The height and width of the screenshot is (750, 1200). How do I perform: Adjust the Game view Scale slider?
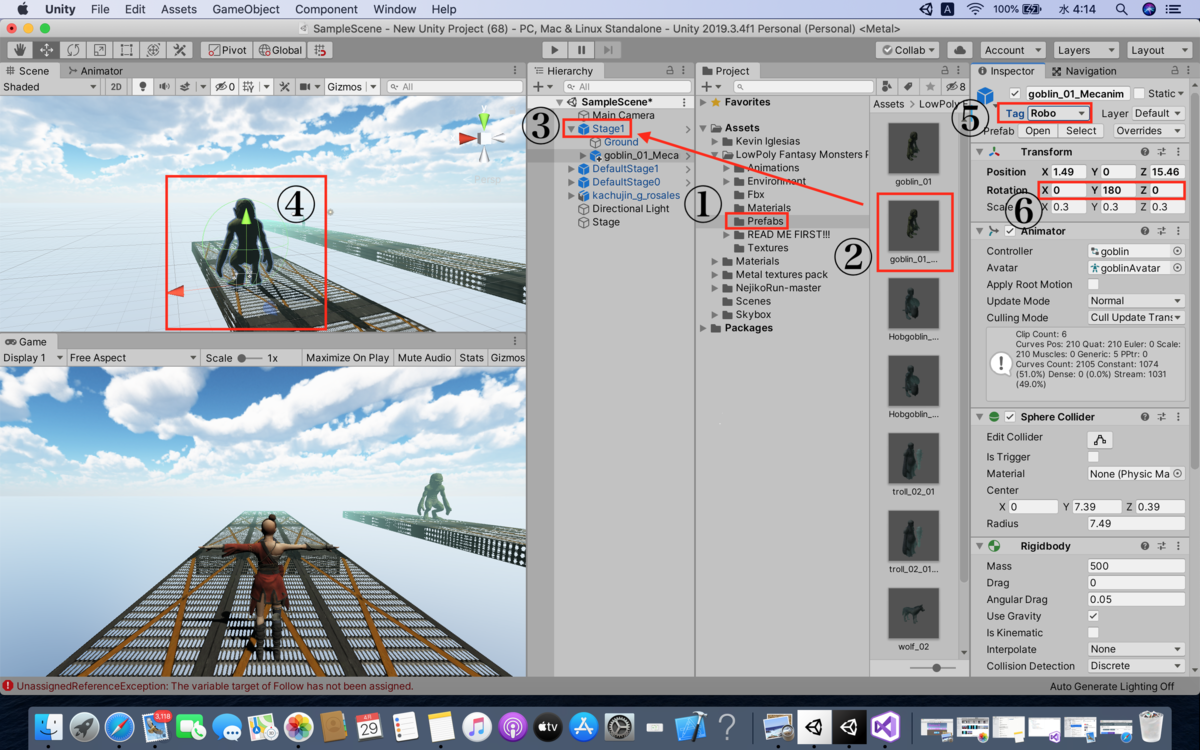[x=249, y=358]
